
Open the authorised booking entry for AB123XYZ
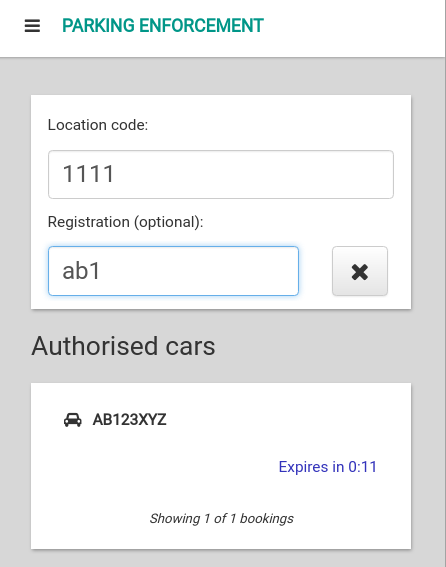point(221,443)
